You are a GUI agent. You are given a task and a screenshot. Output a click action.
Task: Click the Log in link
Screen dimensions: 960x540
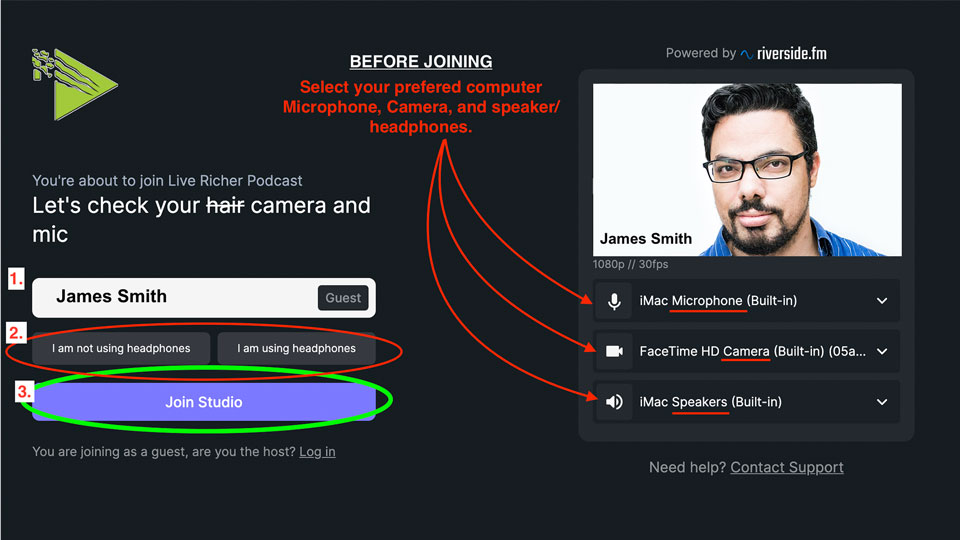(x=317, y=452)
